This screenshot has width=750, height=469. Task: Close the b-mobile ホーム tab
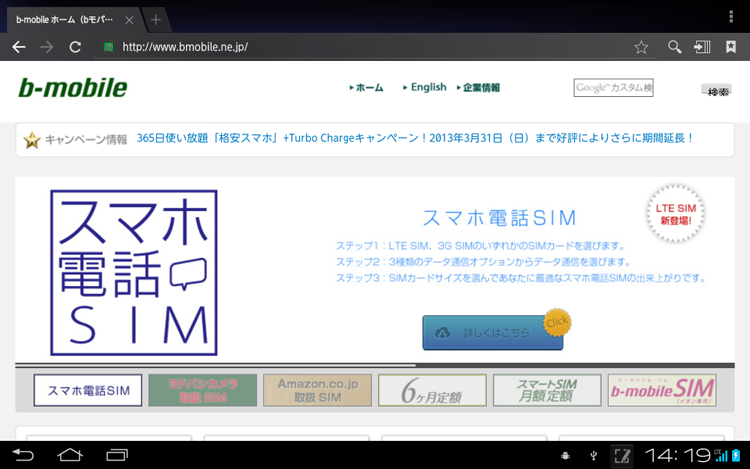(x=129, y=20)
